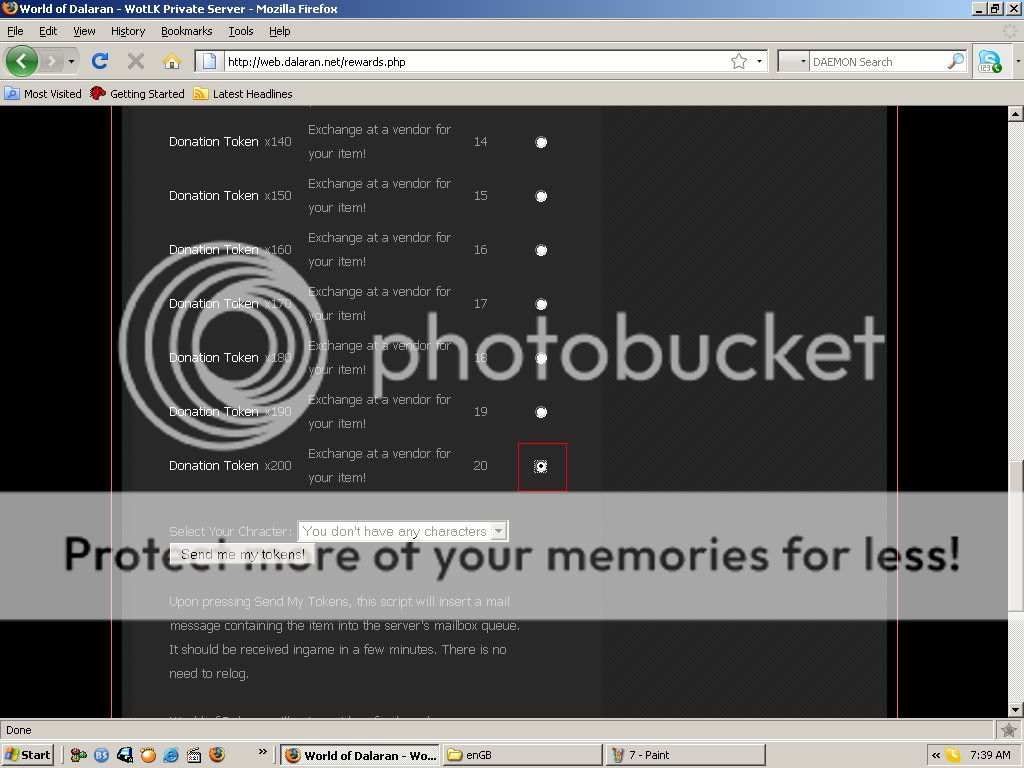
Task: Open the Help menu
Action: 280,31
